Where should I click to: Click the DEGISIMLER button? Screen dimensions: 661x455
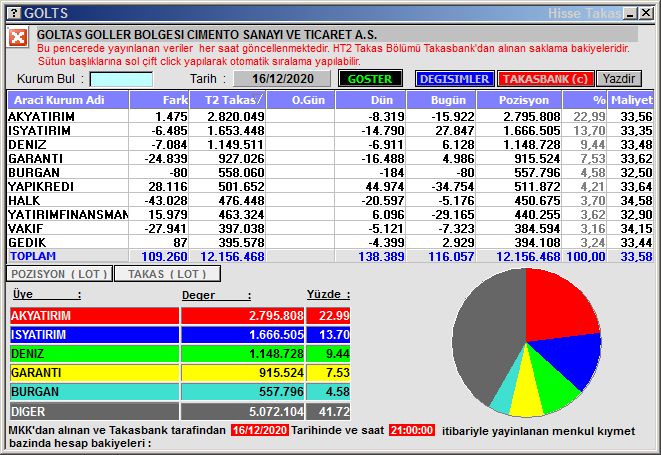tap(454, 79)
